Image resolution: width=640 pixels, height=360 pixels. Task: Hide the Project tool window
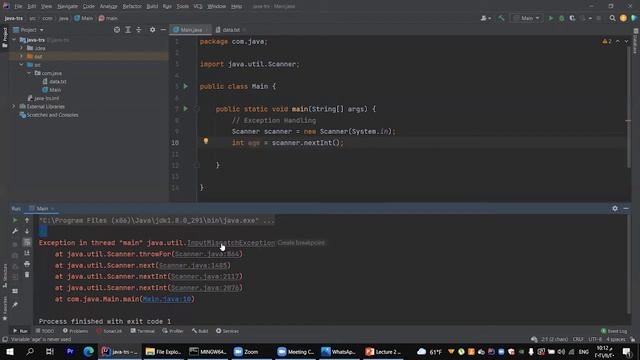pos(163,30)
